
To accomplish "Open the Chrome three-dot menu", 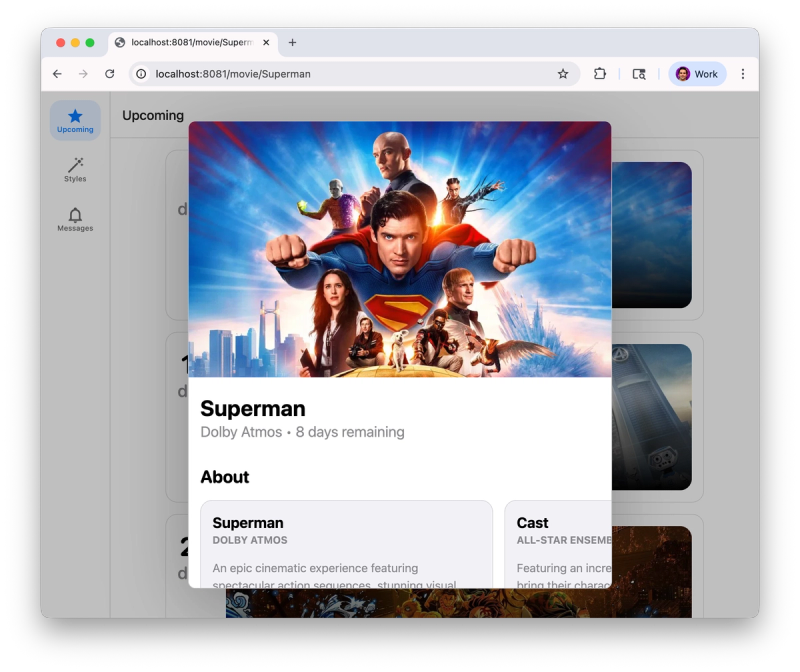I will tap(743, 74).
